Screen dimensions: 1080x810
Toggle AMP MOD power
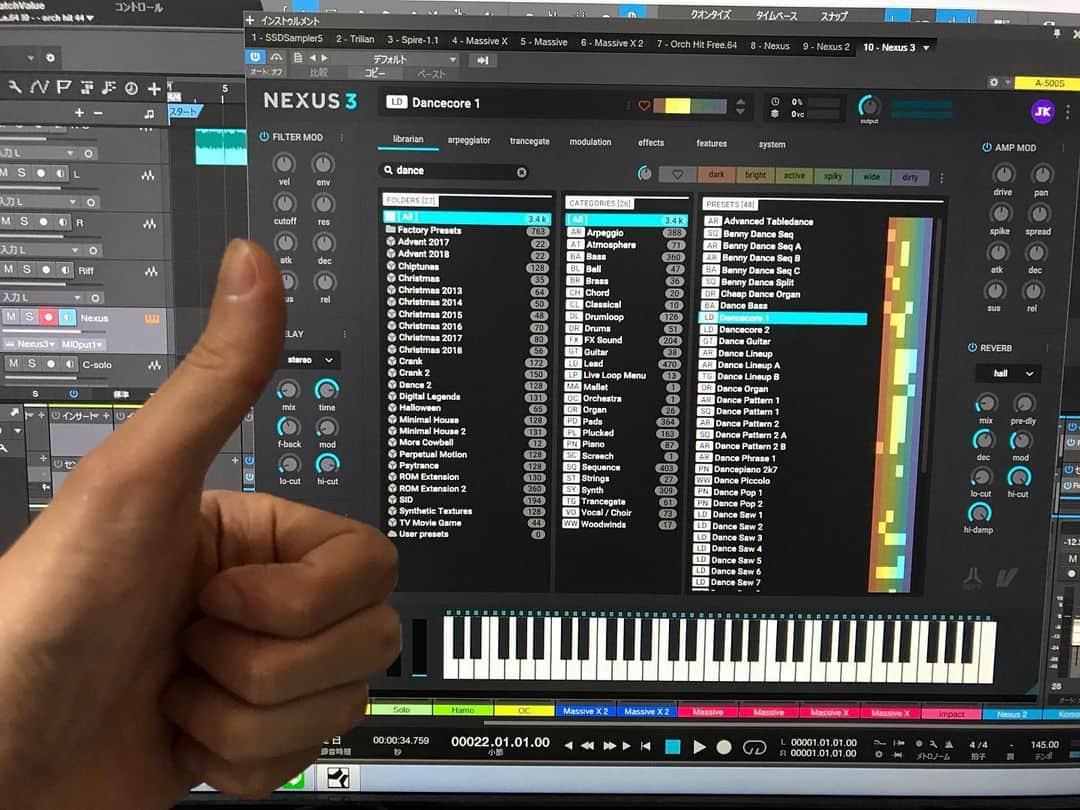986,147
